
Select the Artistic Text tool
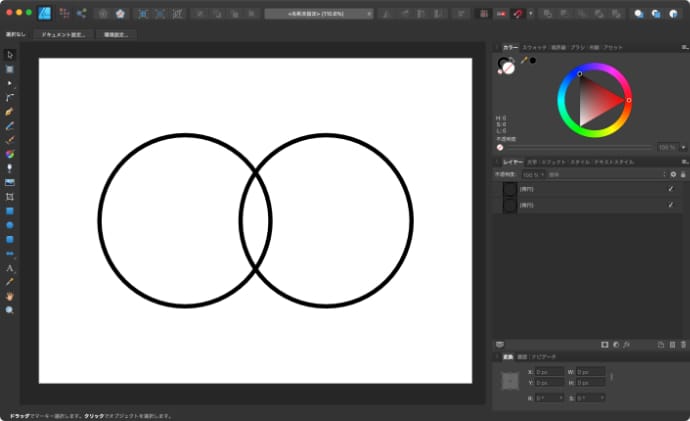10,268
